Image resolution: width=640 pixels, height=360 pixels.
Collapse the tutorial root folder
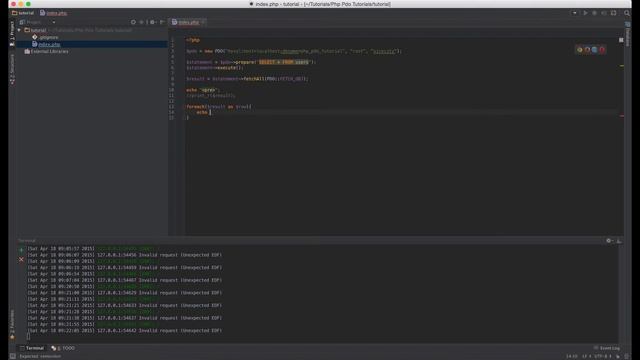tap(19, 30)
